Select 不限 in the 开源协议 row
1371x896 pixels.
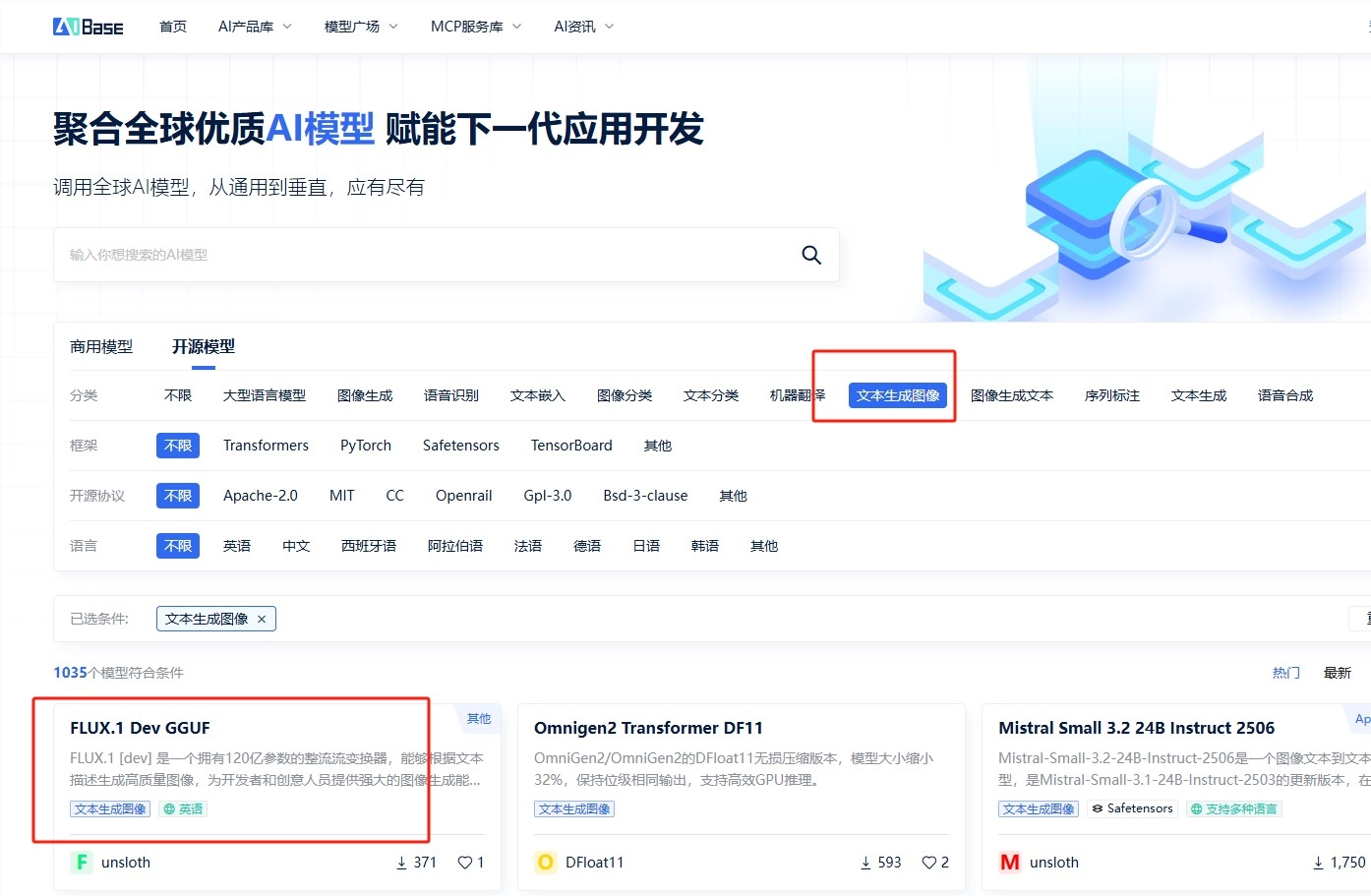click(x=178, y=496)
